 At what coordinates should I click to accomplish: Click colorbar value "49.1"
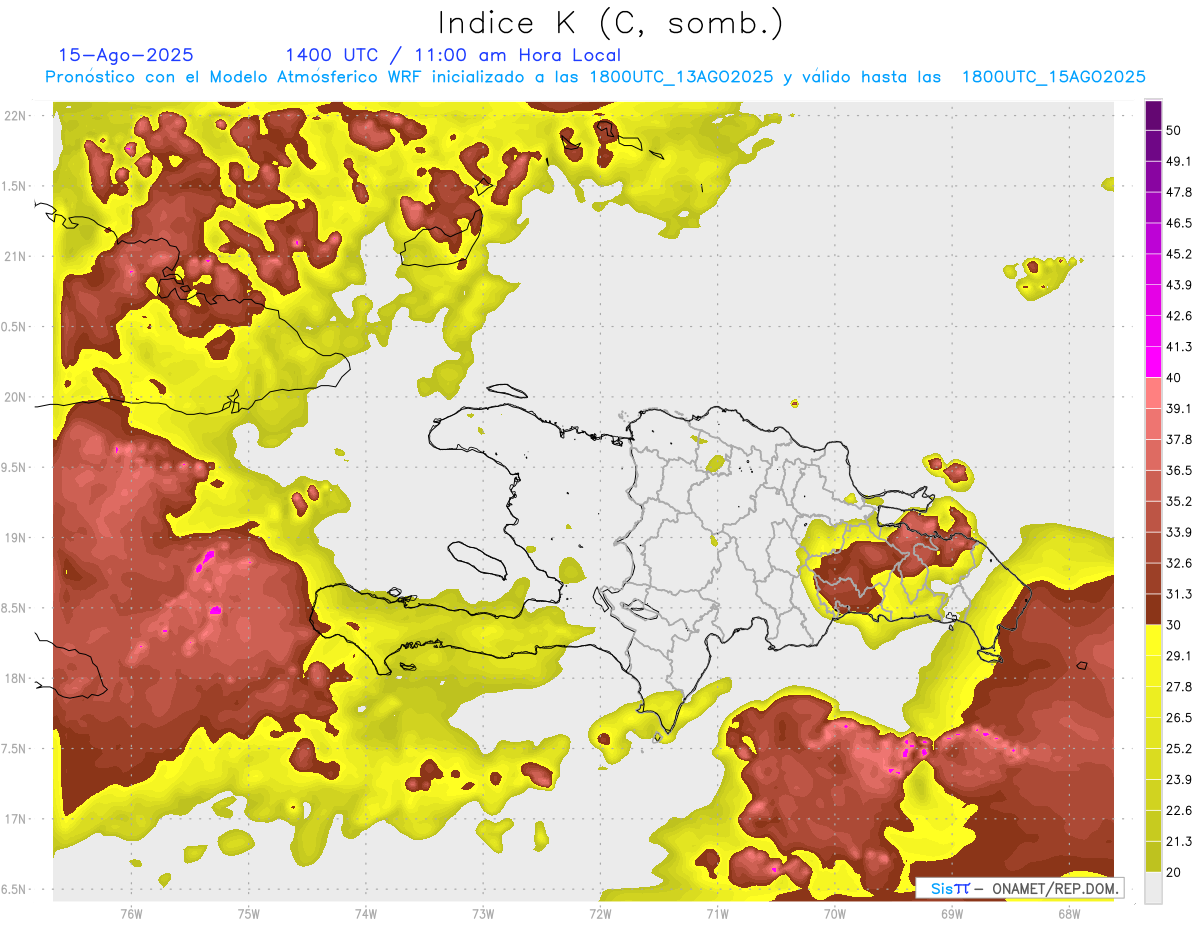tap(1178, 161)
